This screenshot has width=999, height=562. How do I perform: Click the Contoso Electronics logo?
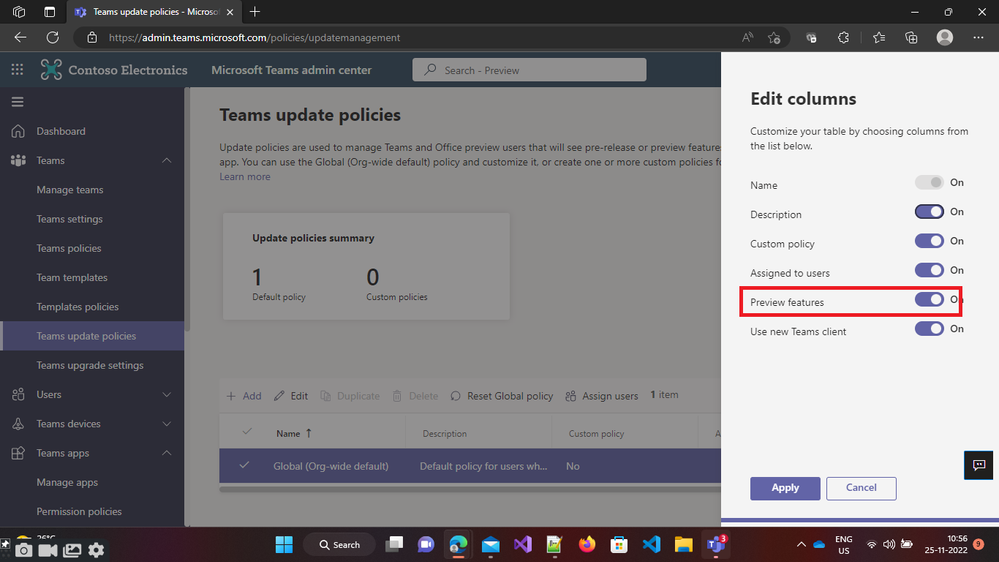tap(51, 69)
